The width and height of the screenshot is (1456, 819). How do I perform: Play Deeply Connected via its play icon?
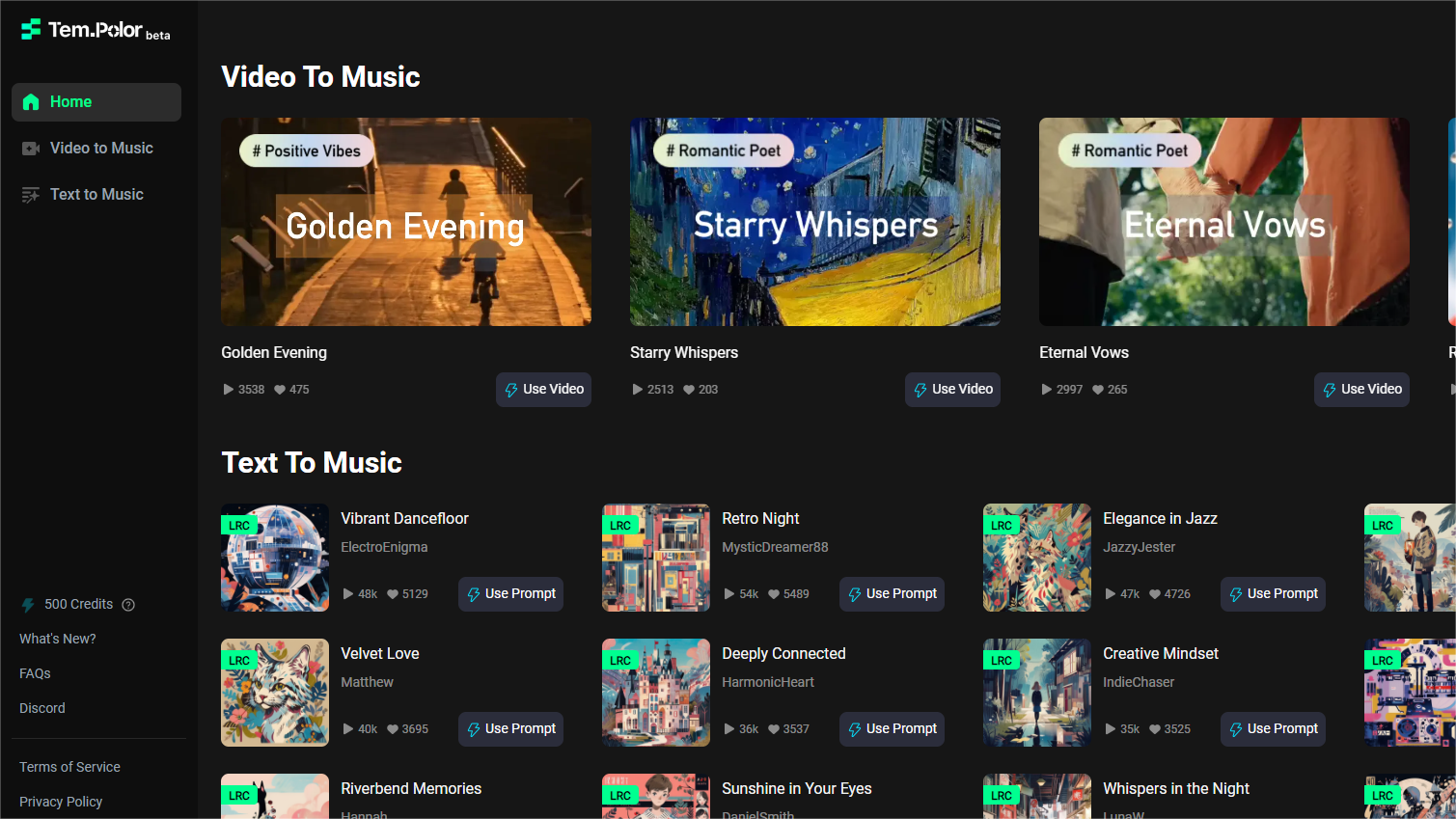click(x=729, y=729)
